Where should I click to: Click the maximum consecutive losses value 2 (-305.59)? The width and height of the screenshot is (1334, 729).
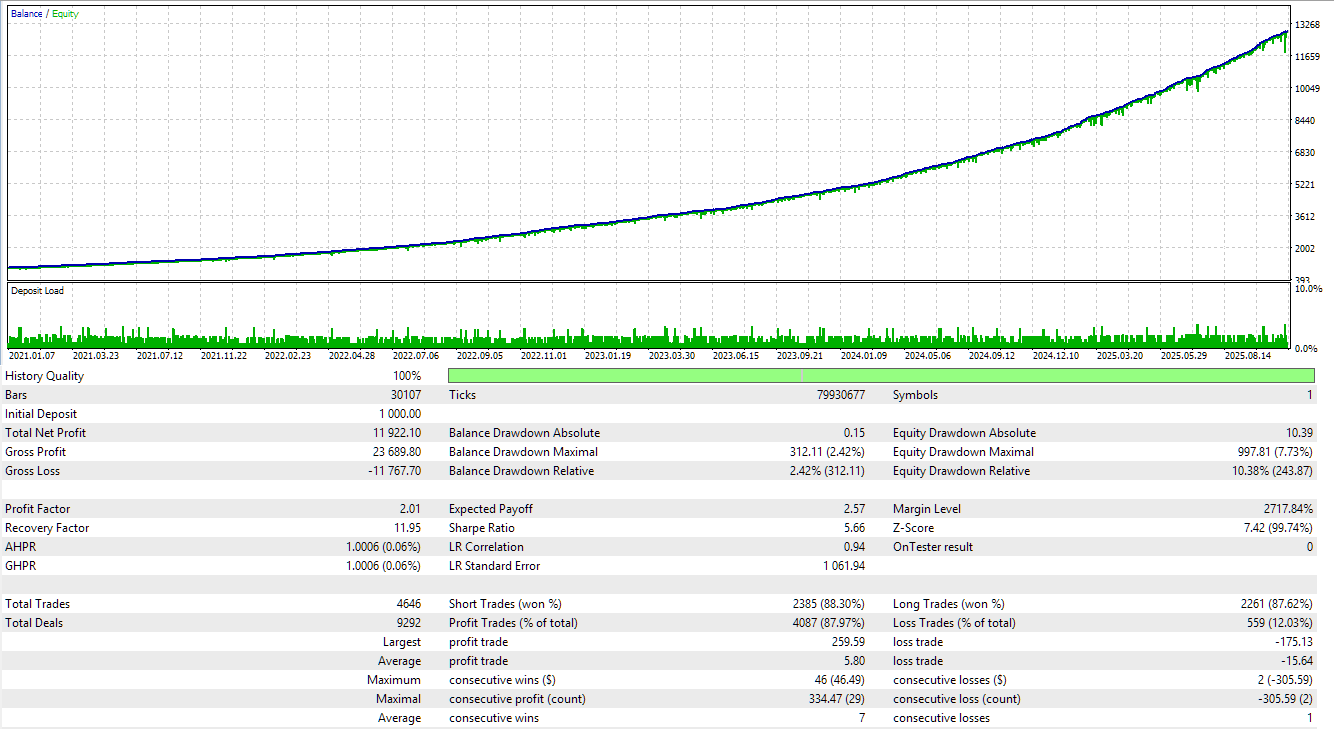tap(1283, 680)
